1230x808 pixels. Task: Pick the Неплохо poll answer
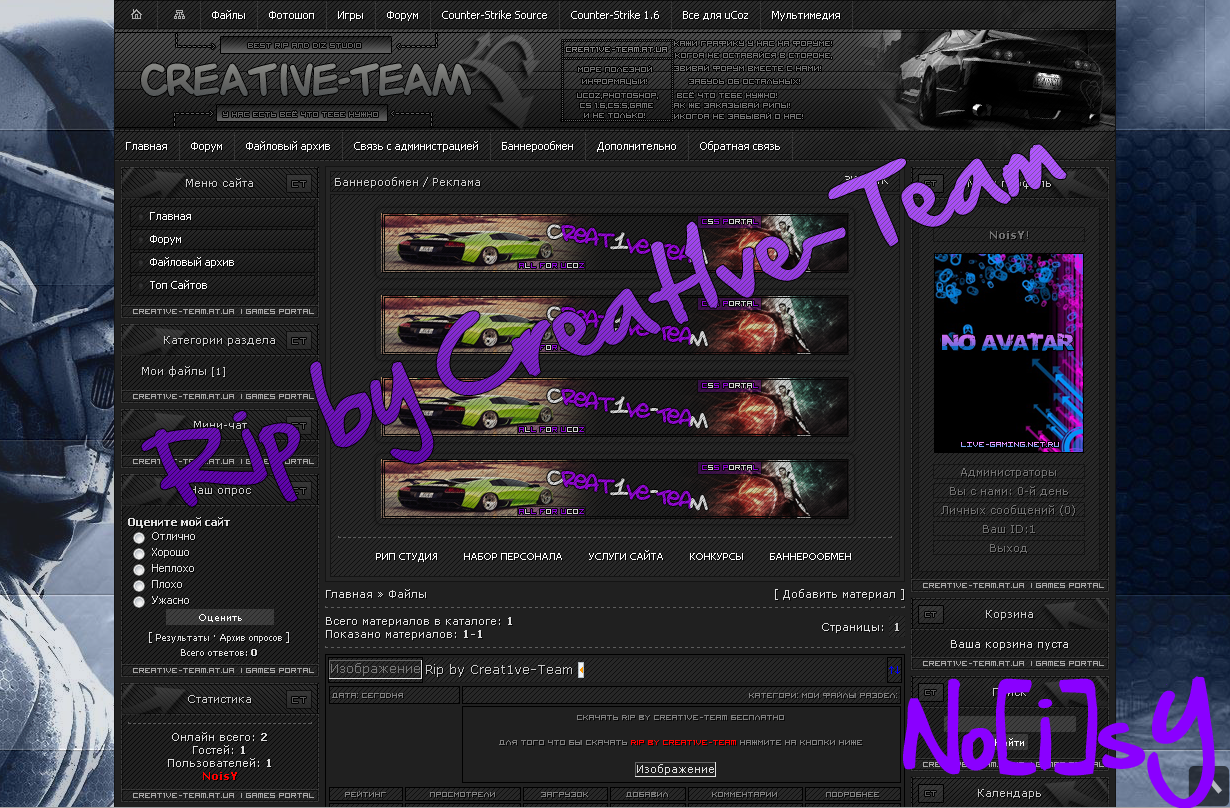pyautogui.click(x=139, y=569)
